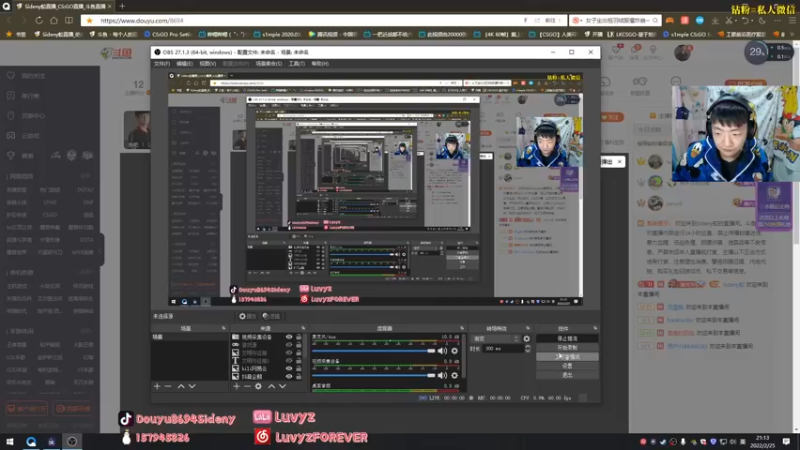Pop out the Sources (来源) dock panel
This screenshot has width=800, height=450.
pyautogui.click(x=303, y=328)
